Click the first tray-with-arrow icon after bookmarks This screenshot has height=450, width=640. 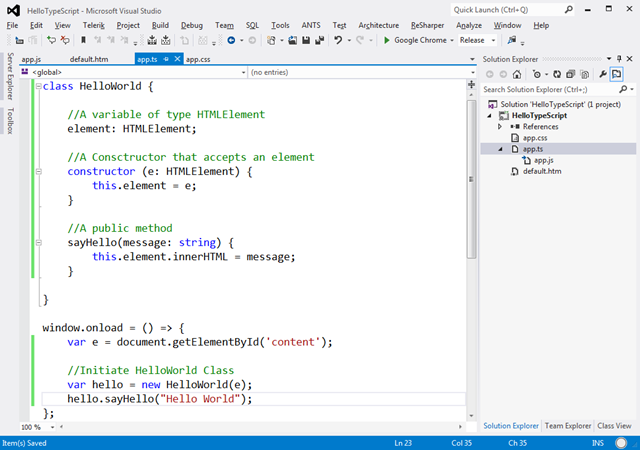pyautogui.click(x=152, y=40)
